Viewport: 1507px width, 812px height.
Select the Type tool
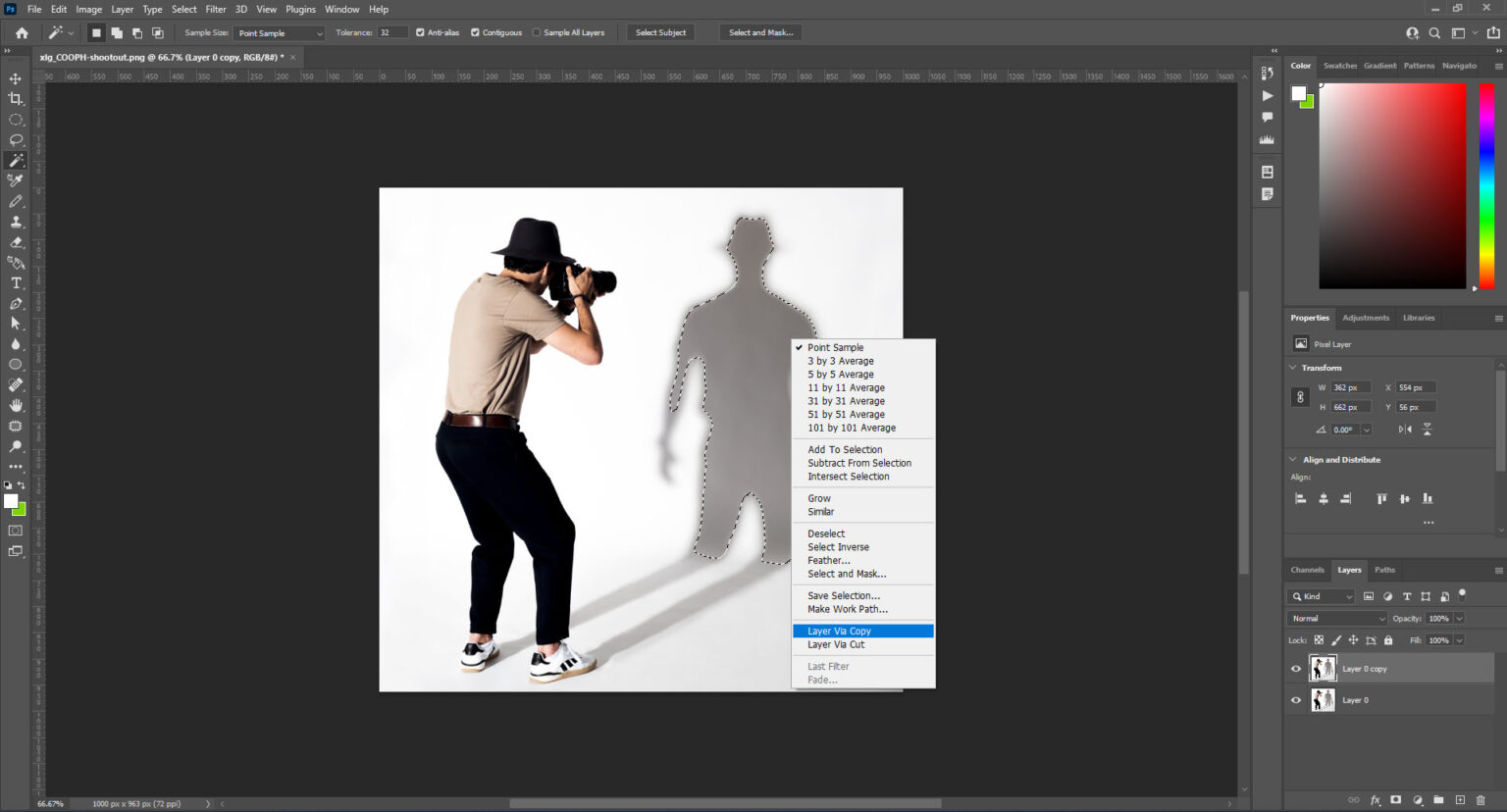tap(16, 282)
